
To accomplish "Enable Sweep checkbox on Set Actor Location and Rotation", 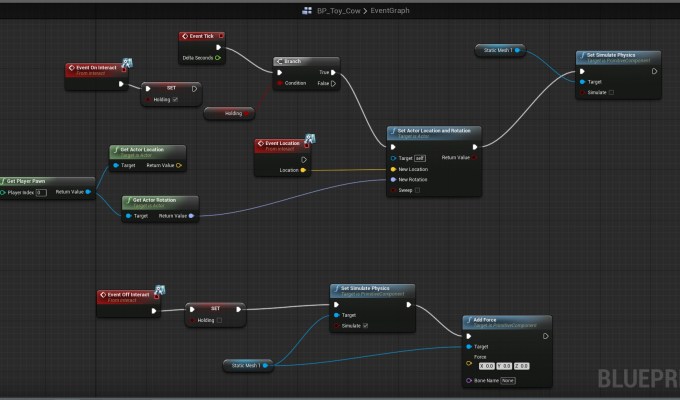I will (416, 188).
